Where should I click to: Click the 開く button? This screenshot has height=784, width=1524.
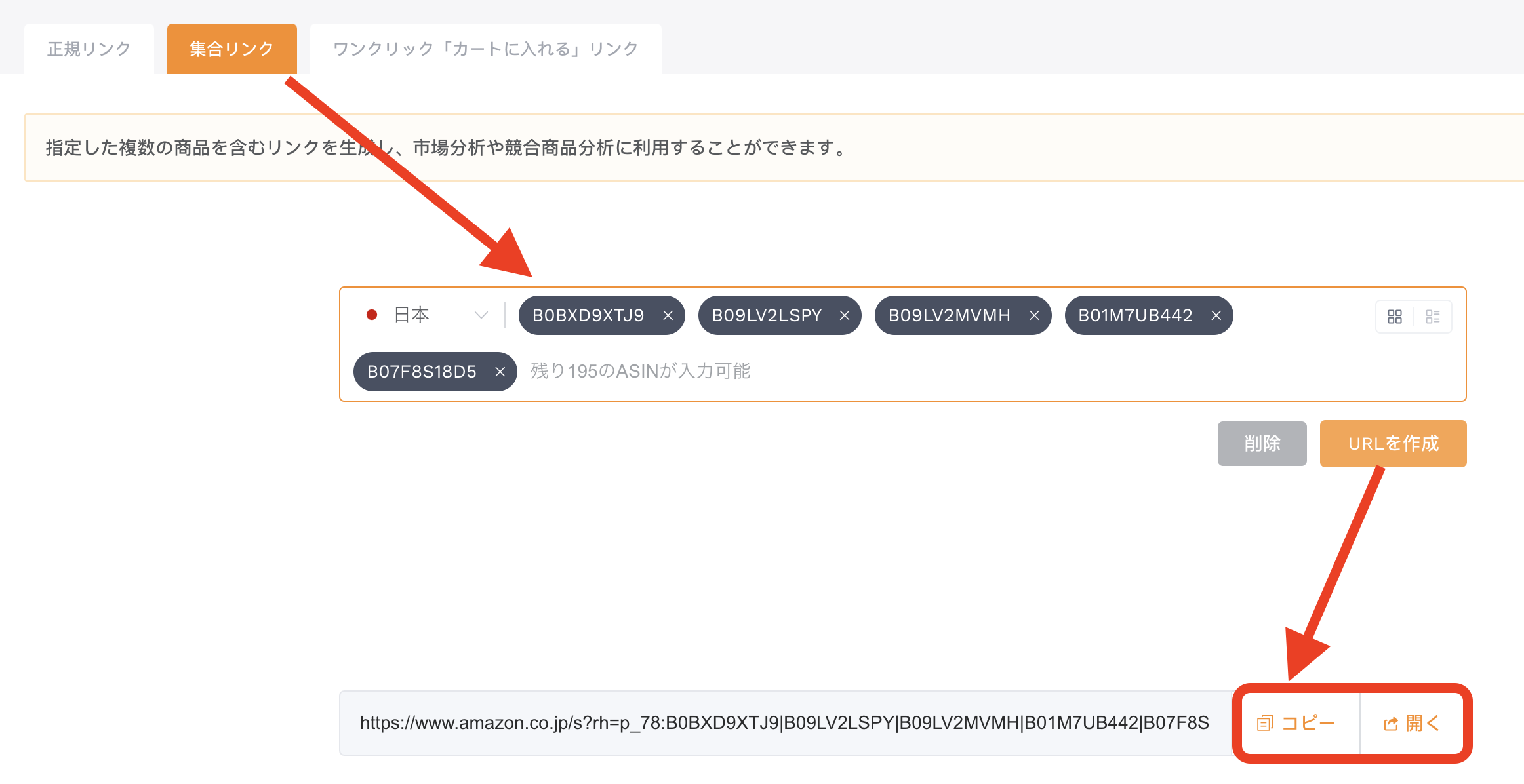pos(1412,723)
